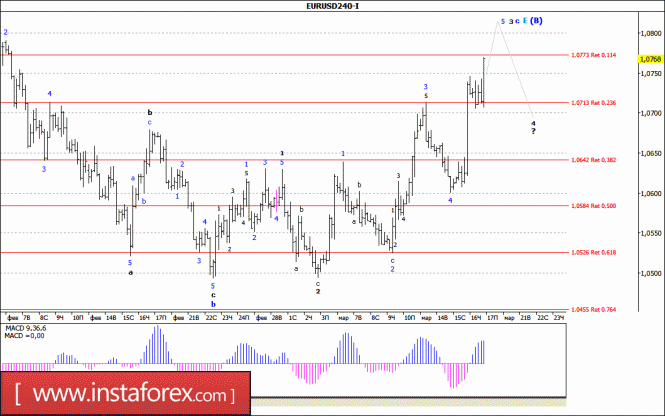665x416 pixels.
Task: Click the 1,0800 price axis label
Action: point(651,33)
